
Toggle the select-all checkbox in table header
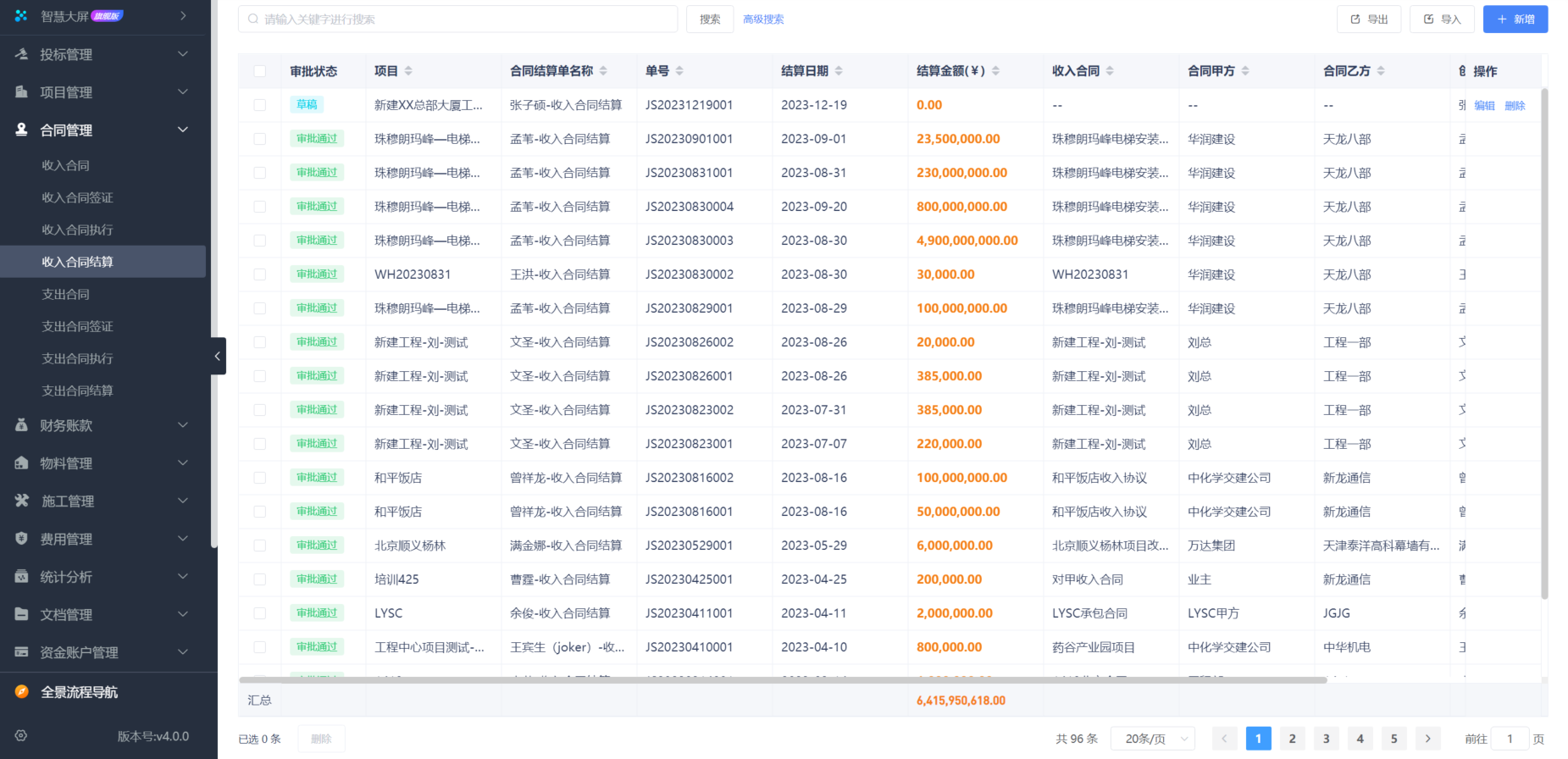pos(260,71)
